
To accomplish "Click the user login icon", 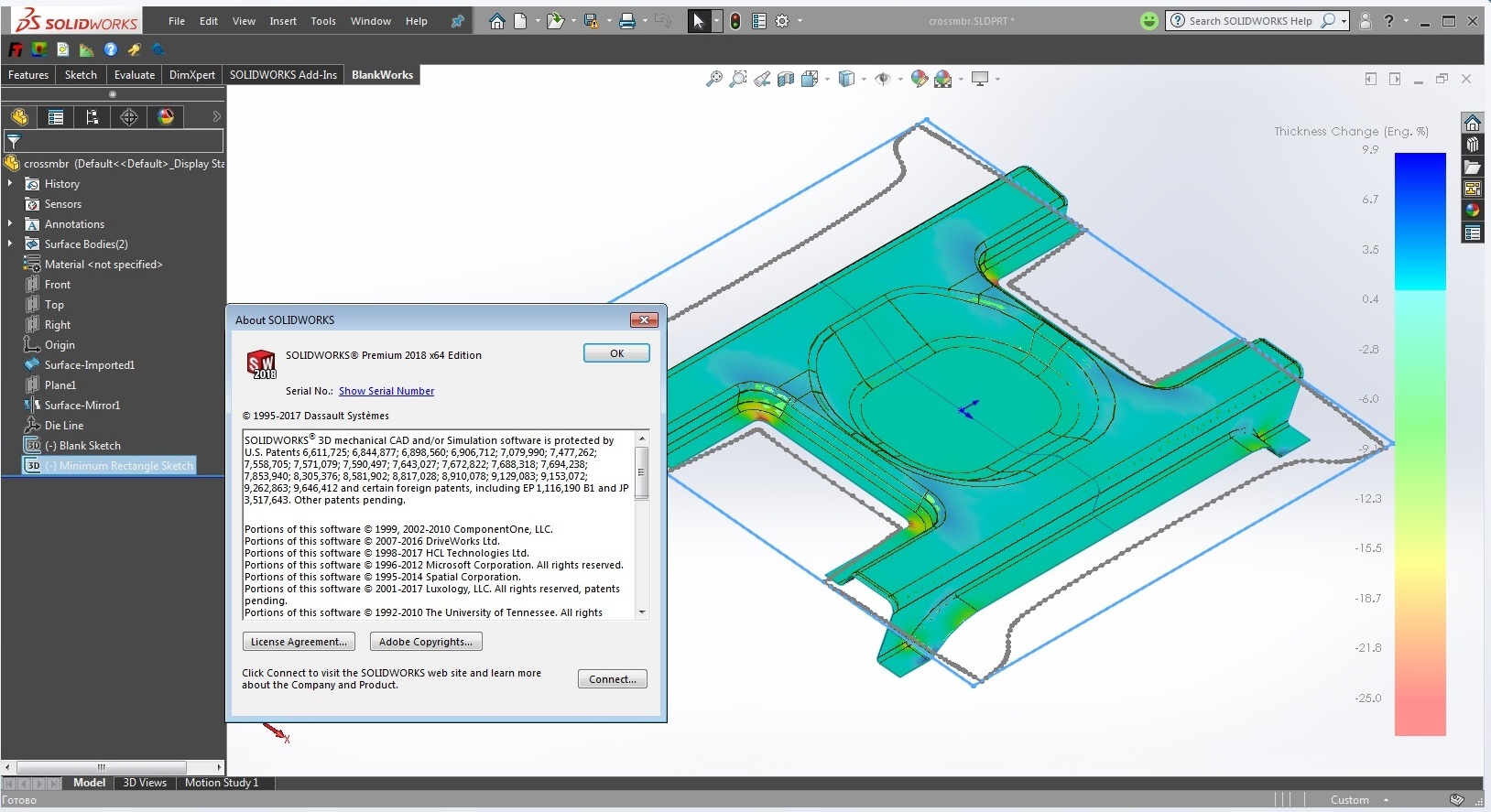I will pyautogui.click(x=1366, y=21).
